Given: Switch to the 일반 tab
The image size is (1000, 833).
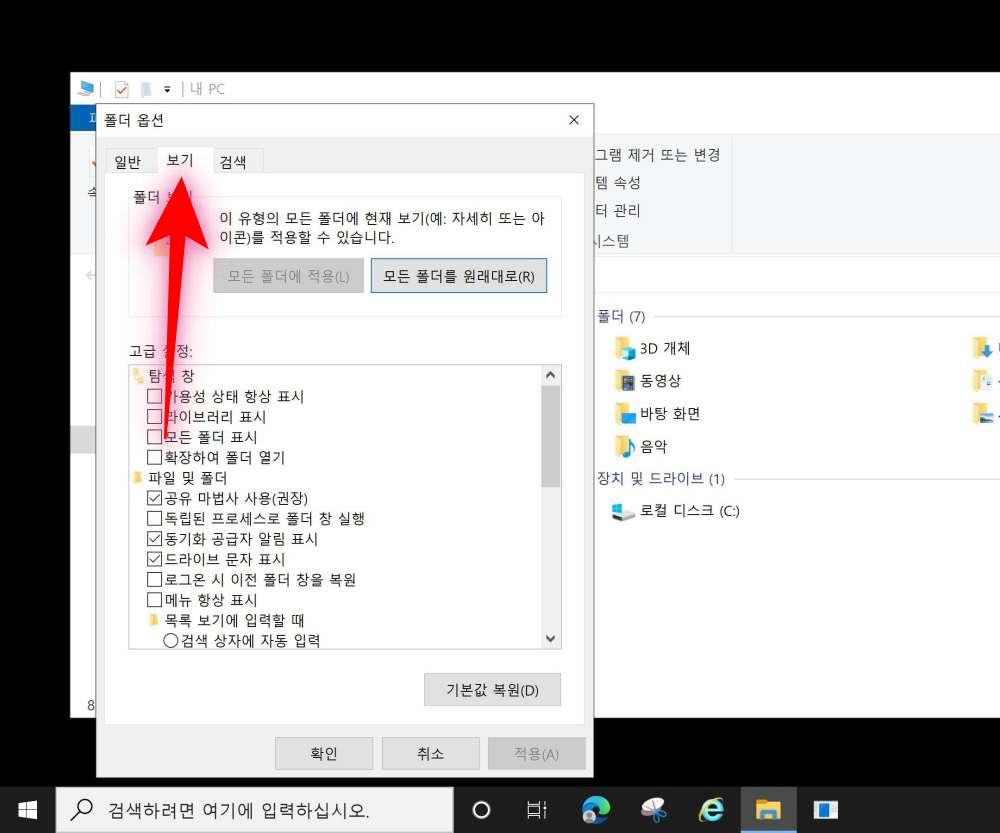Looking at the screenshot, I should pos(129,161).
